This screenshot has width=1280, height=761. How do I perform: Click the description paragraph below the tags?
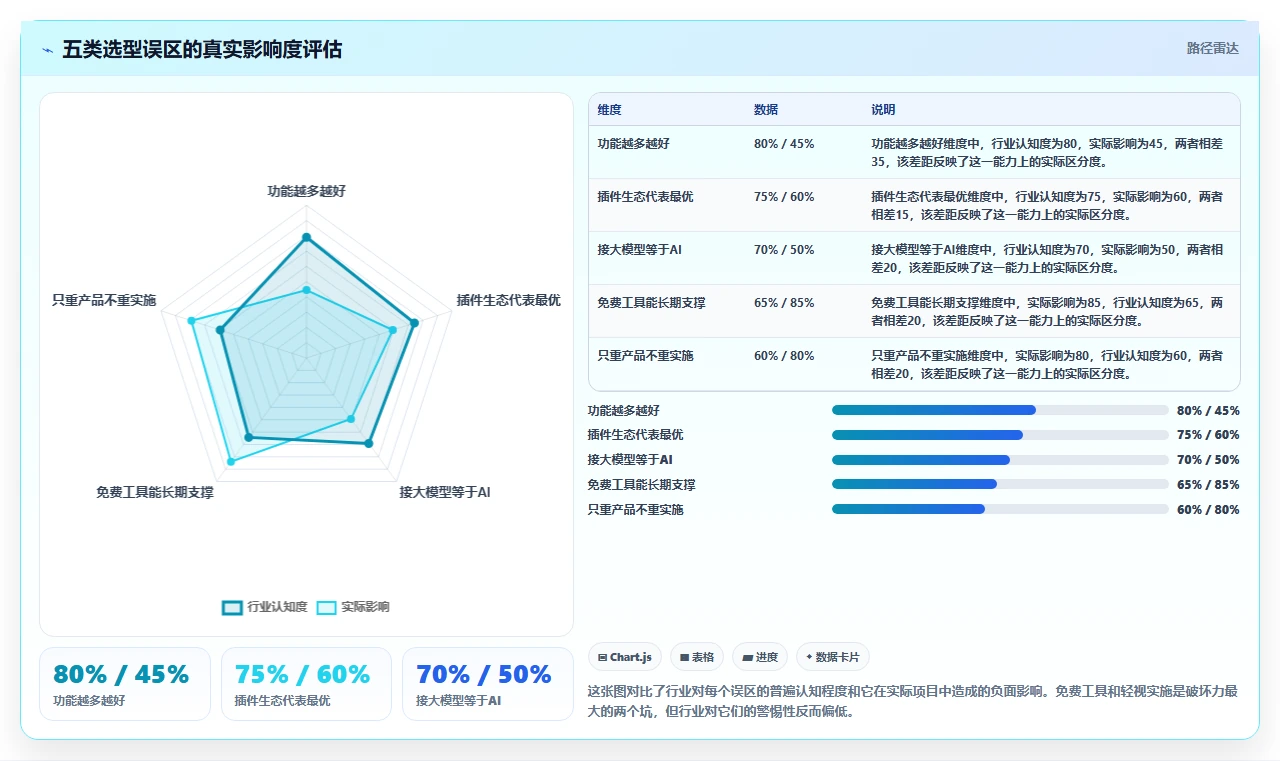point(913,702)
